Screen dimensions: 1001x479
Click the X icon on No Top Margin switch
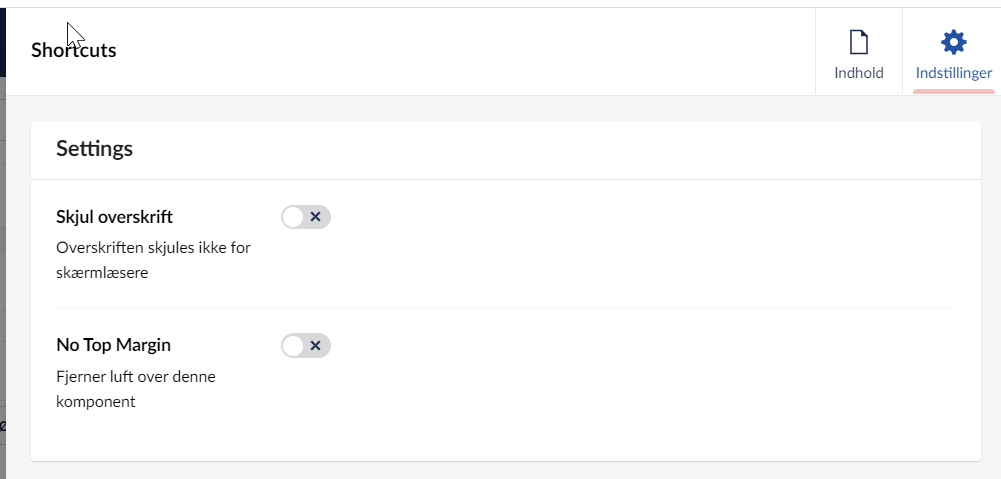coord(315,346)
